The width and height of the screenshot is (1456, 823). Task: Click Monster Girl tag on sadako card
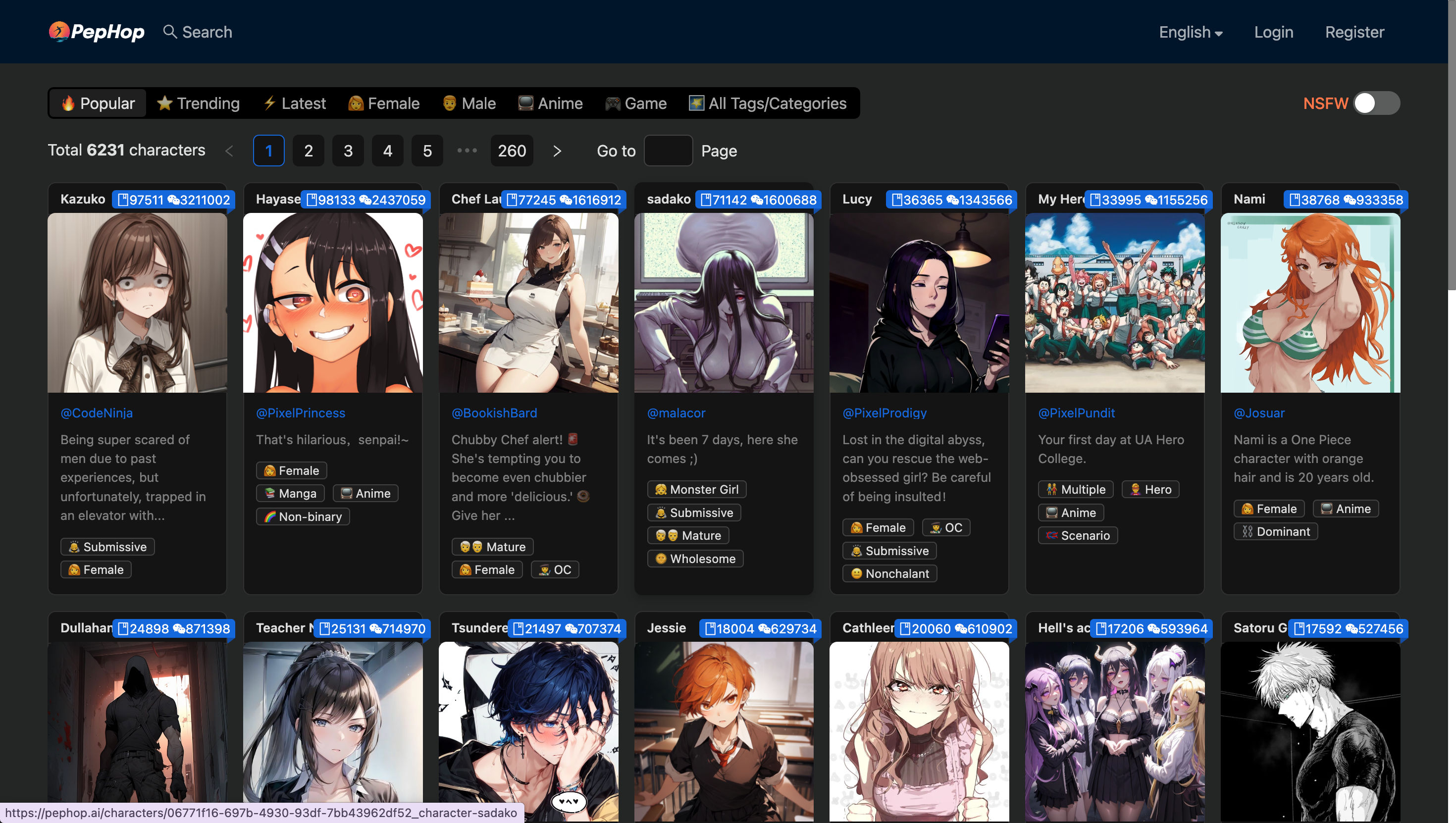point(697,490)
